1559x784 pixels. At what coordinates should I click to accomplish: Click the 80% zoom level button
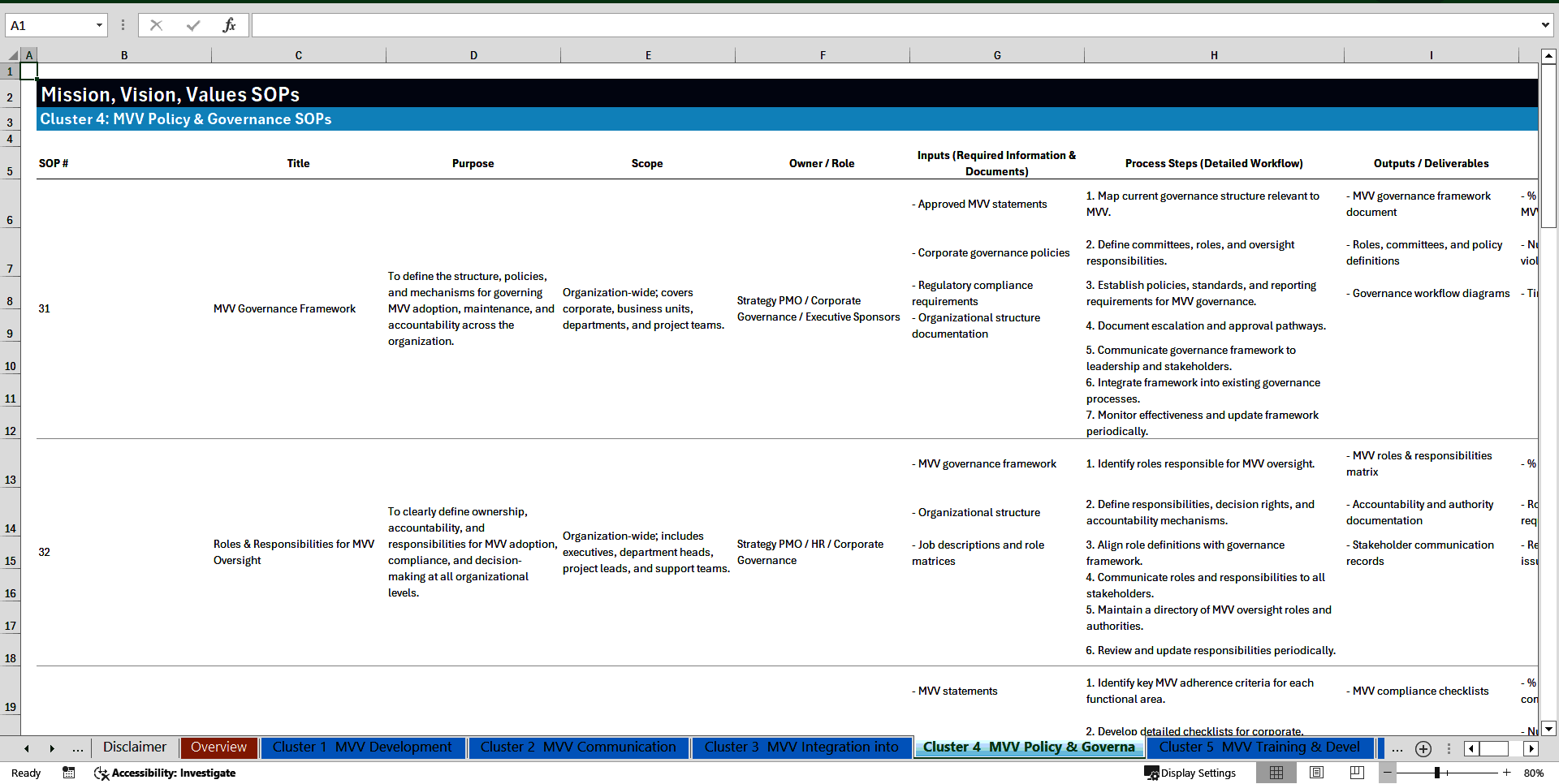click(x=1533, y=773)
